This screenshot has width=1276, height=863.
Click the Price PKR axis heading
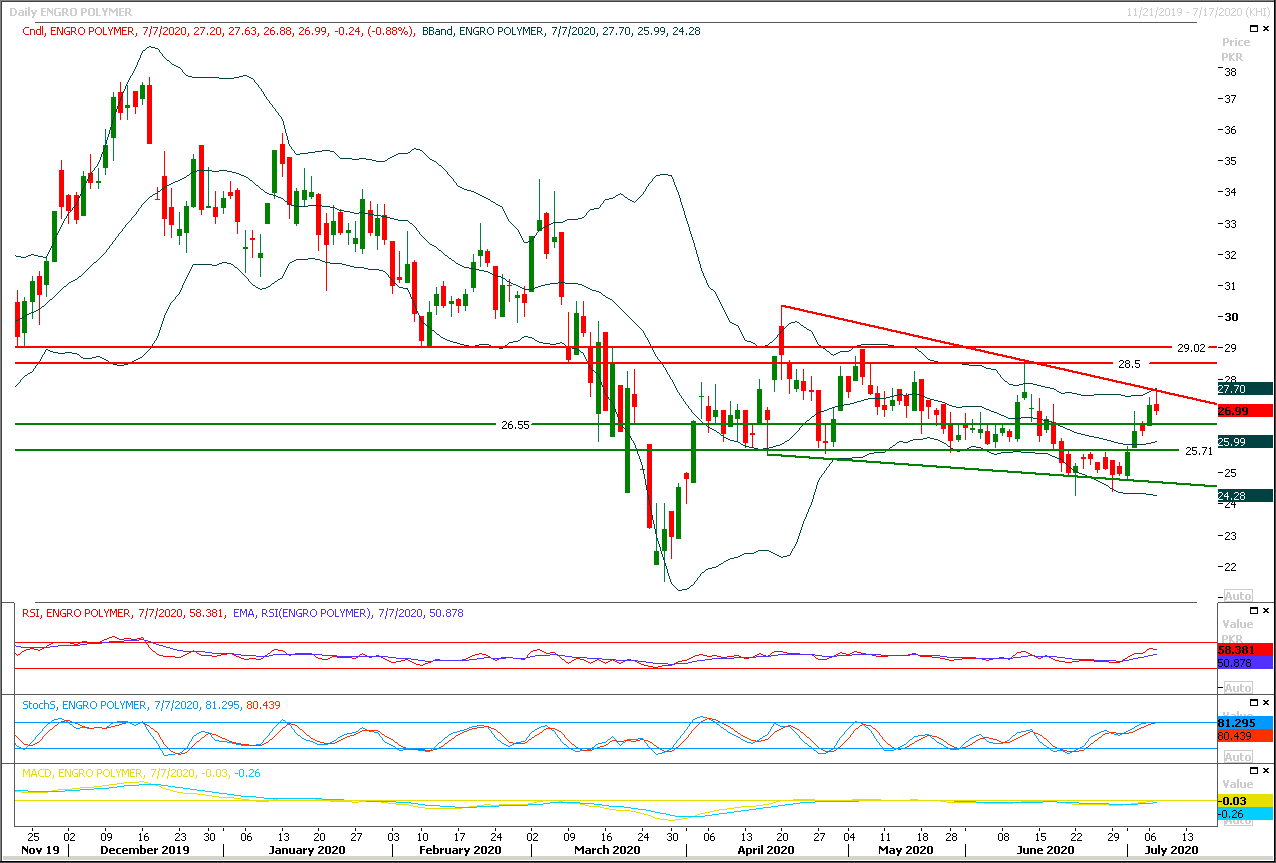click(1237, 50)
